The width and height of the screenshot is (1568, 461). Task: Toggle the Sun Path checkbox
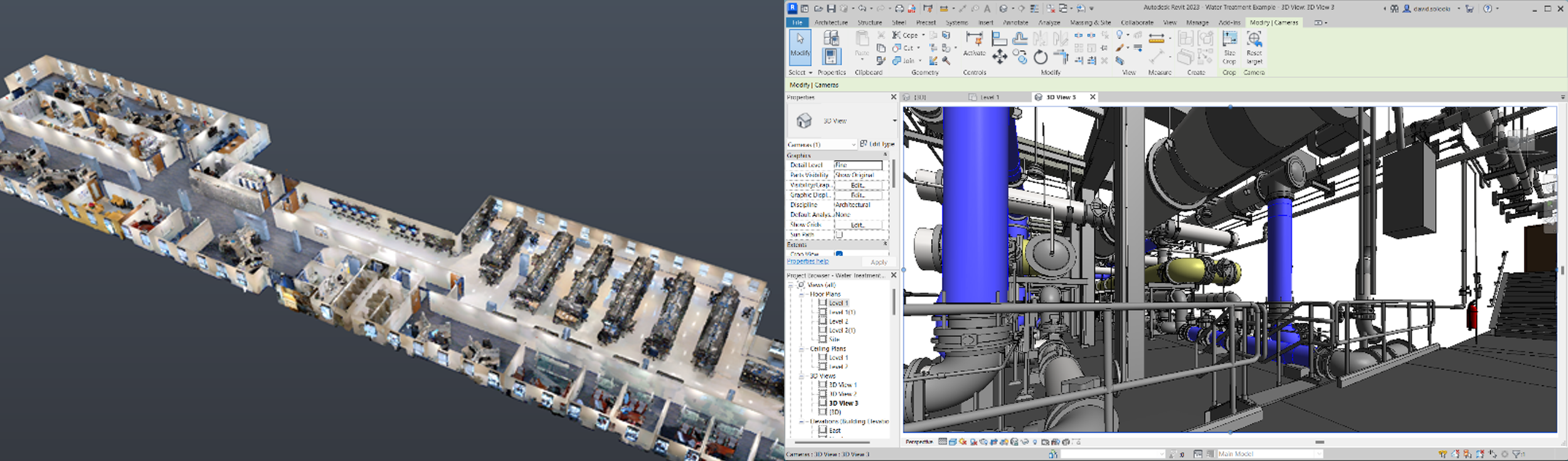click(x=839, y=235)
